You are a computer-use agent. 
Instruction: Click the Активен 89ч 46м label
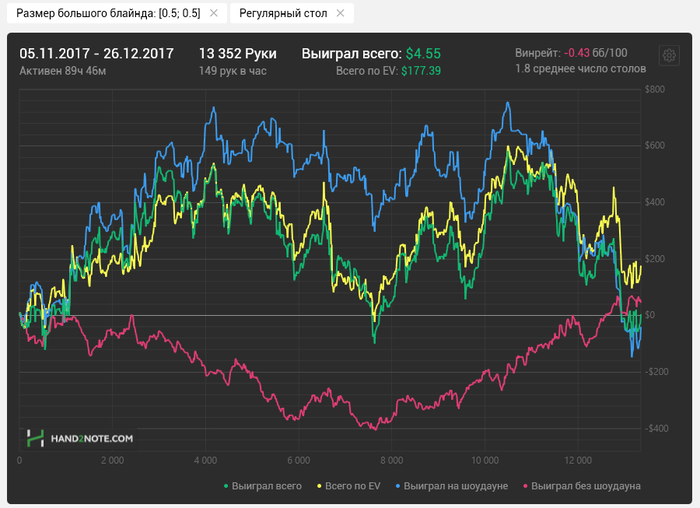click(62, 71)
